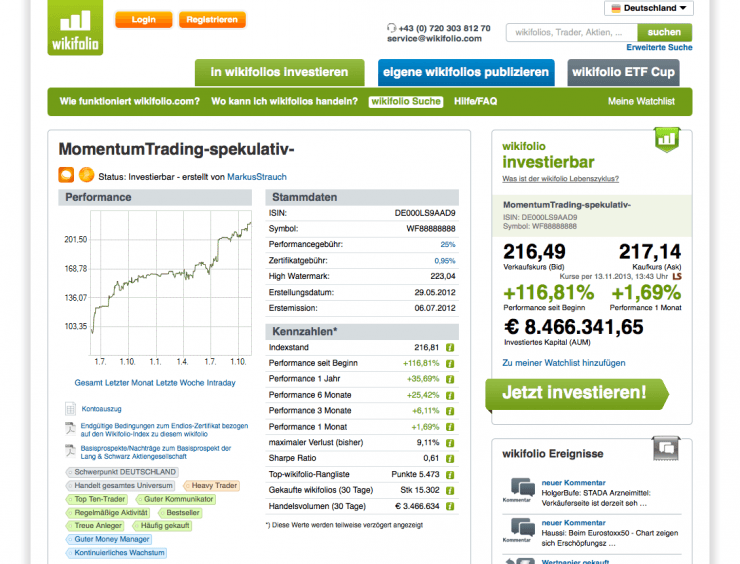
Task: Click 'Zu meiner Watchlist hinzufügen' link
Action: [563, 363]
